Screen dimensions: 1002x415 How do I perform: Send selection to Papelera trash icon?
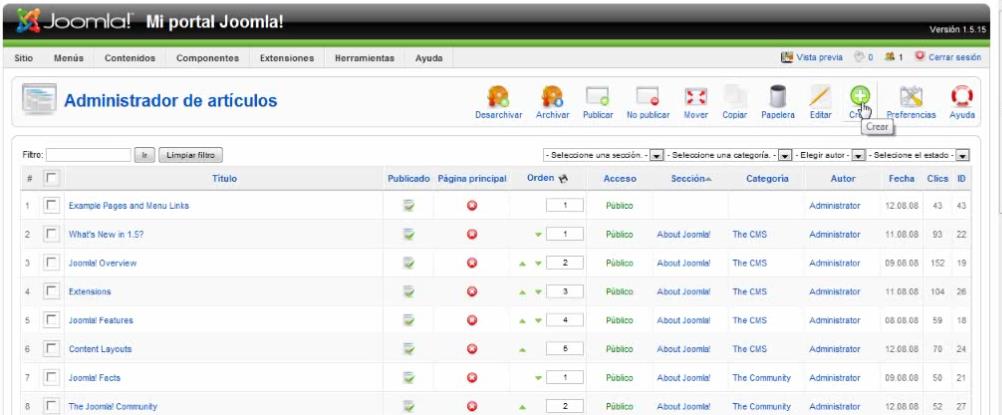click(778, 97)
